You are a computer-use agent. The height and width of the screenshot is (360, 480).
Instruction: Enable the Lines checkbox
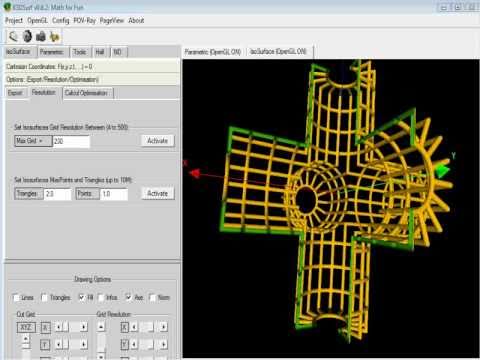pyautogui.click(x=16, y=297)
